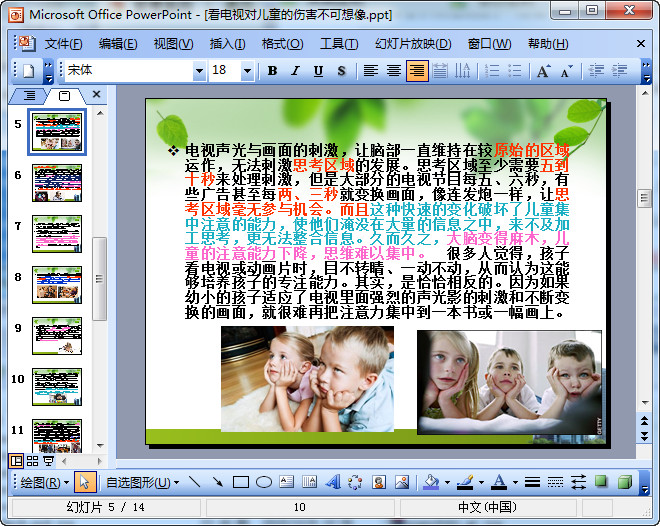Open the 文件(F) menu
The image size is (660, 526).
click(64, 44)
